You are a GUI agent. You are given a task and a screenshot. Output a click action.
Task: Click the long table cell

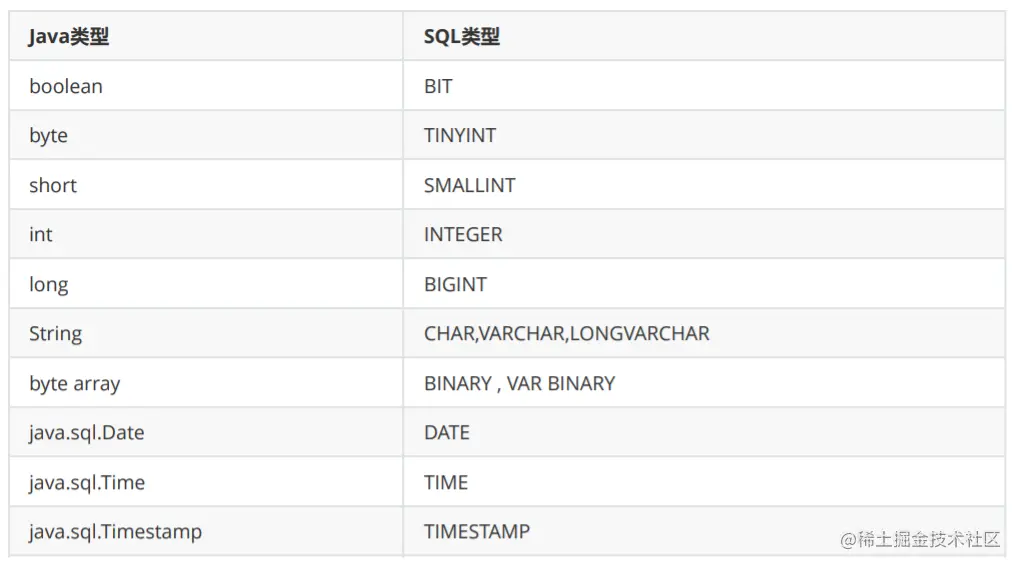tap(49, 284)
